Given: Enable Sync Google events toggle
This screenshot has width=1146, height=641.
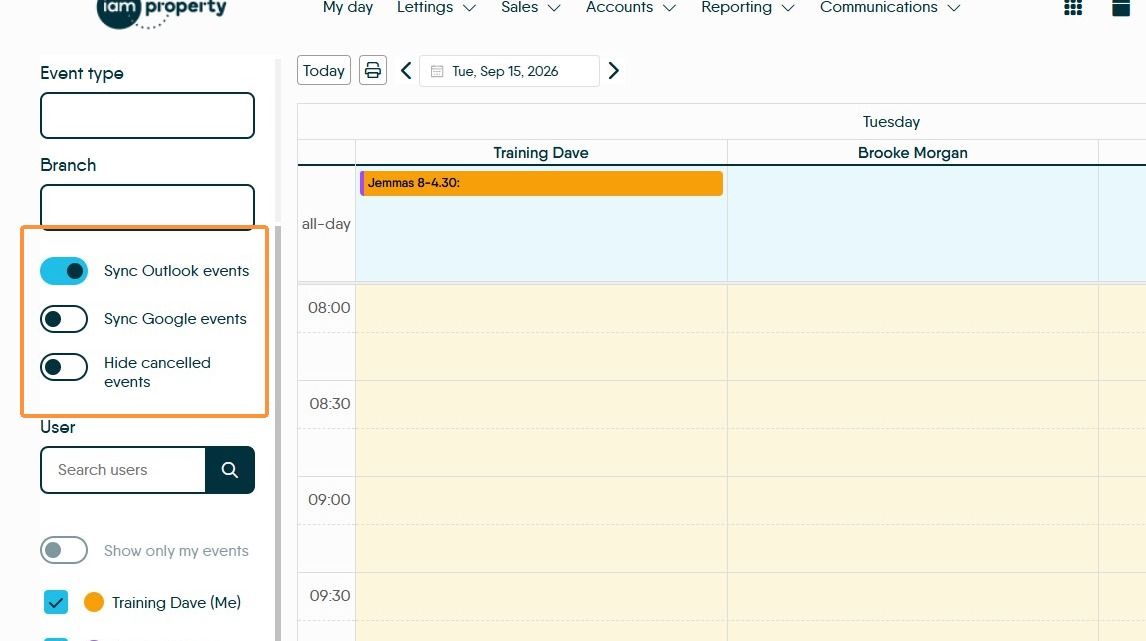Looking at the screenshot, I should point(64,319).
